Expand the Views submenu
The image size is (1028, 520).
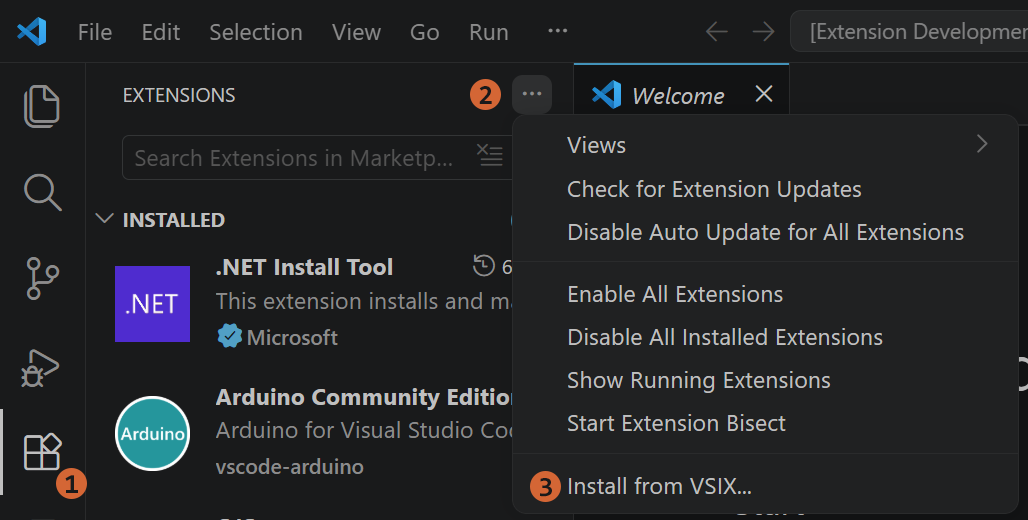coord(765,145)
